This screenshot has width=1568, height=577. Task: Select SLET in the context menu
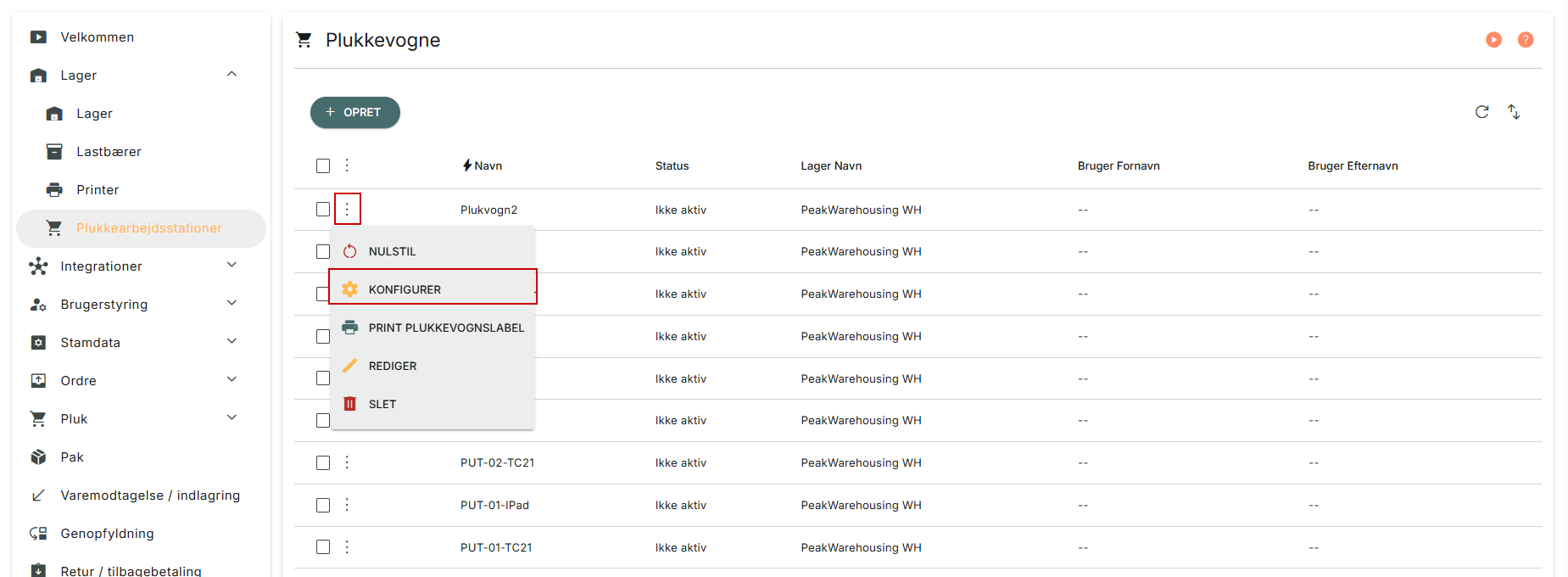[x=382, y=404]
